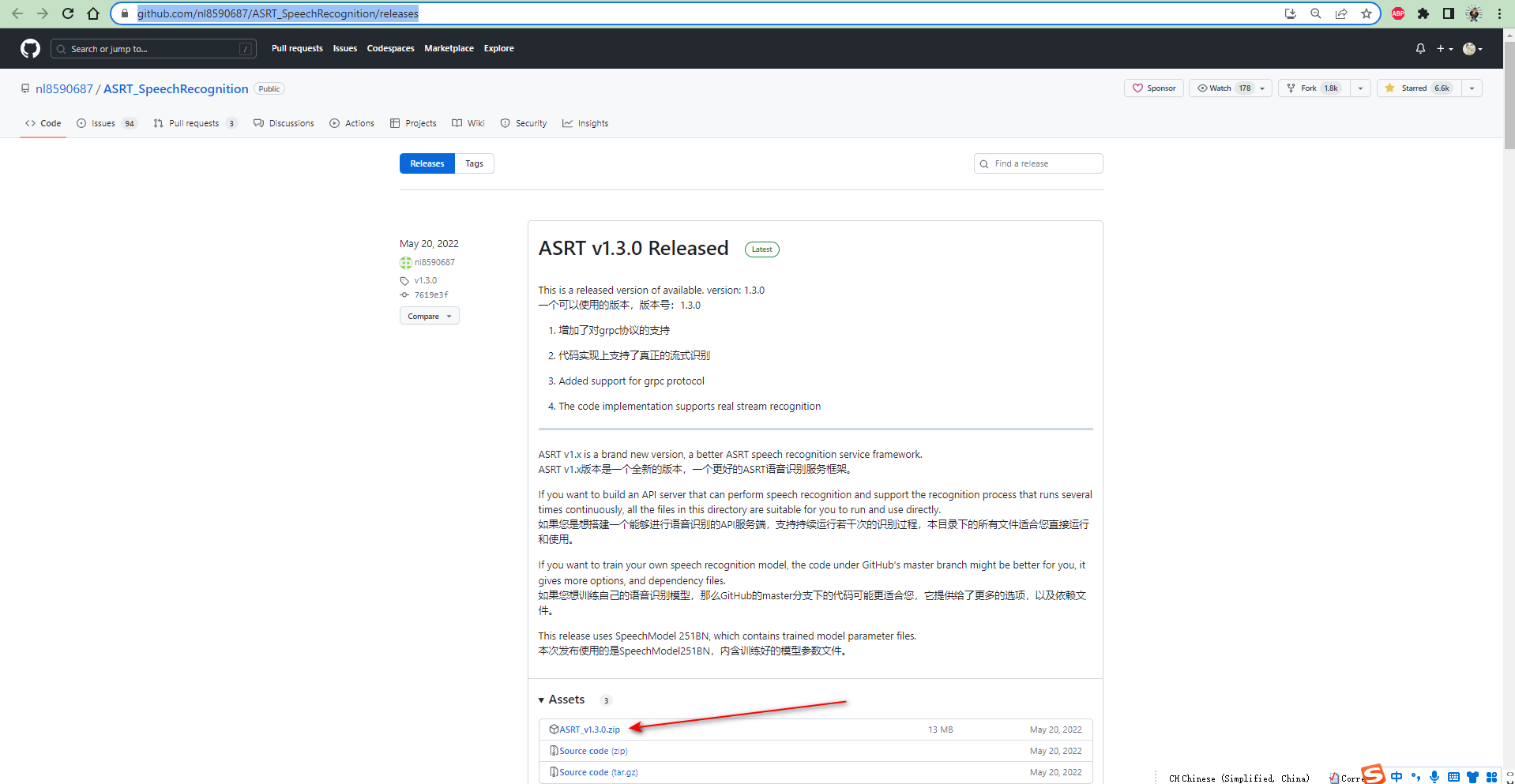
Task: Click the Search or jump to field
Action: 153,49
